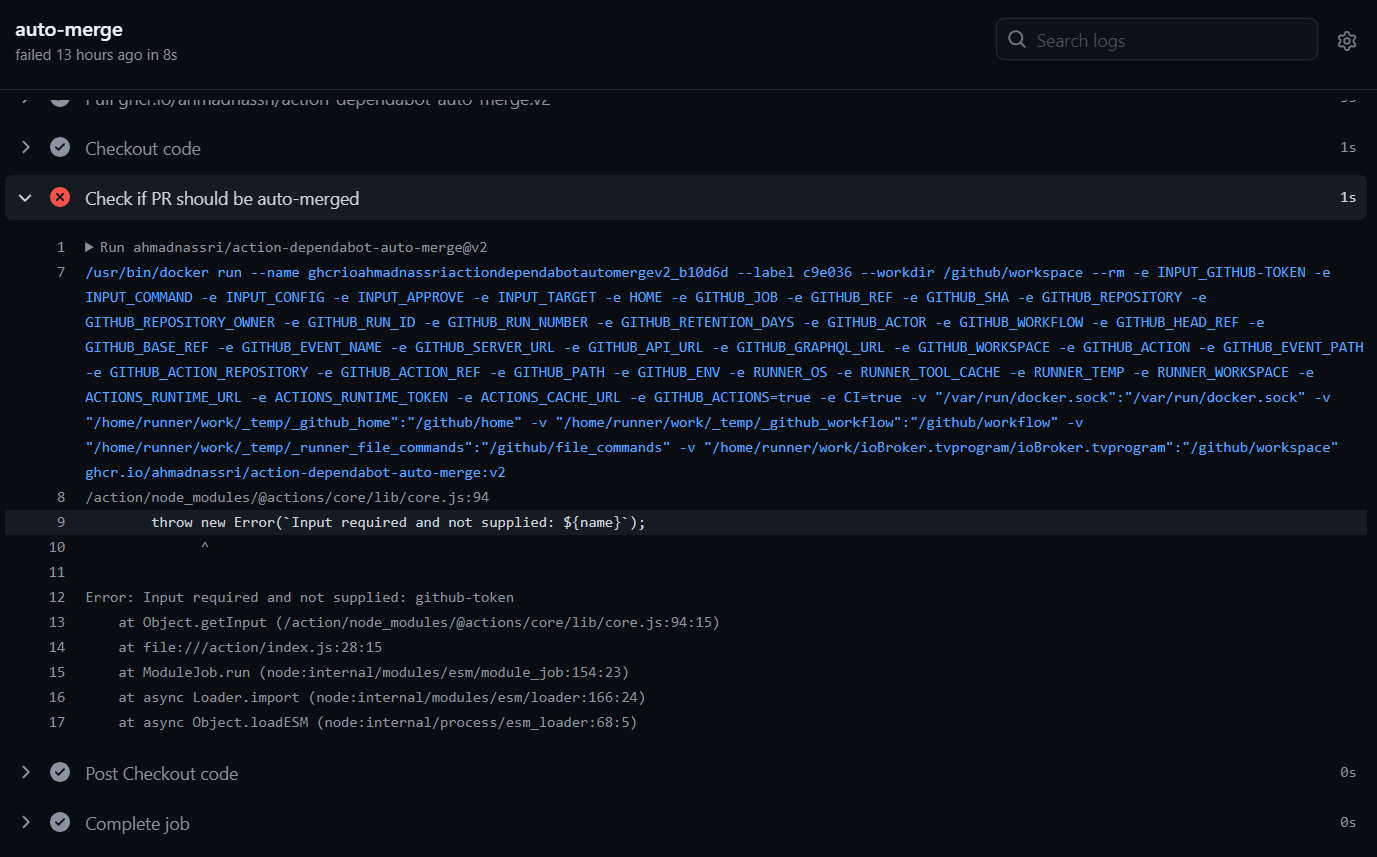
Task: Expand the Complete job step
Action: [26, 823]
